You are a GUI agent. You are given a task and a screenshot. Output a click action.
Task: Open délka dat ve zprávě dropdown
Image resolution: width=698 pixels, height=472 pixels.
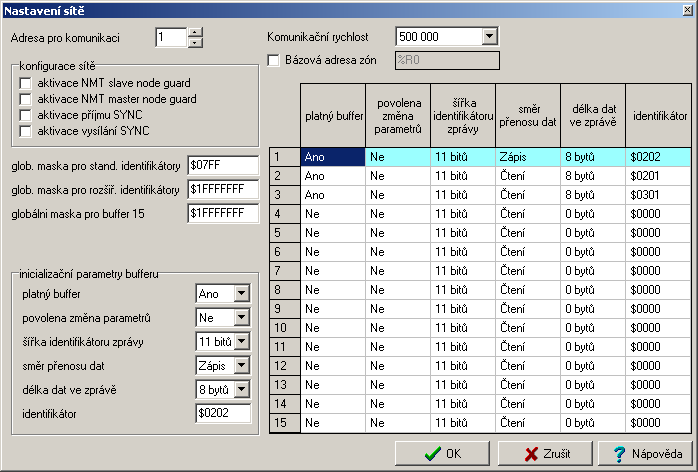tap(241, 390)
